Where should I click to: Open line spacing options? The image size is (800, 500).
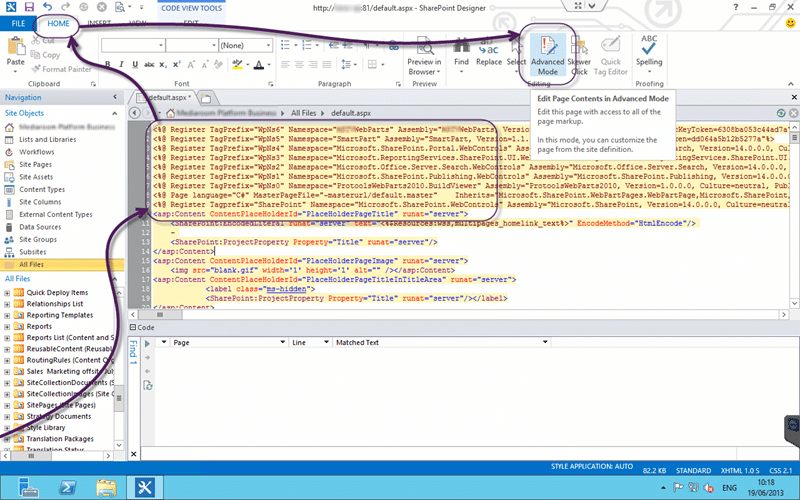point(348,64)
